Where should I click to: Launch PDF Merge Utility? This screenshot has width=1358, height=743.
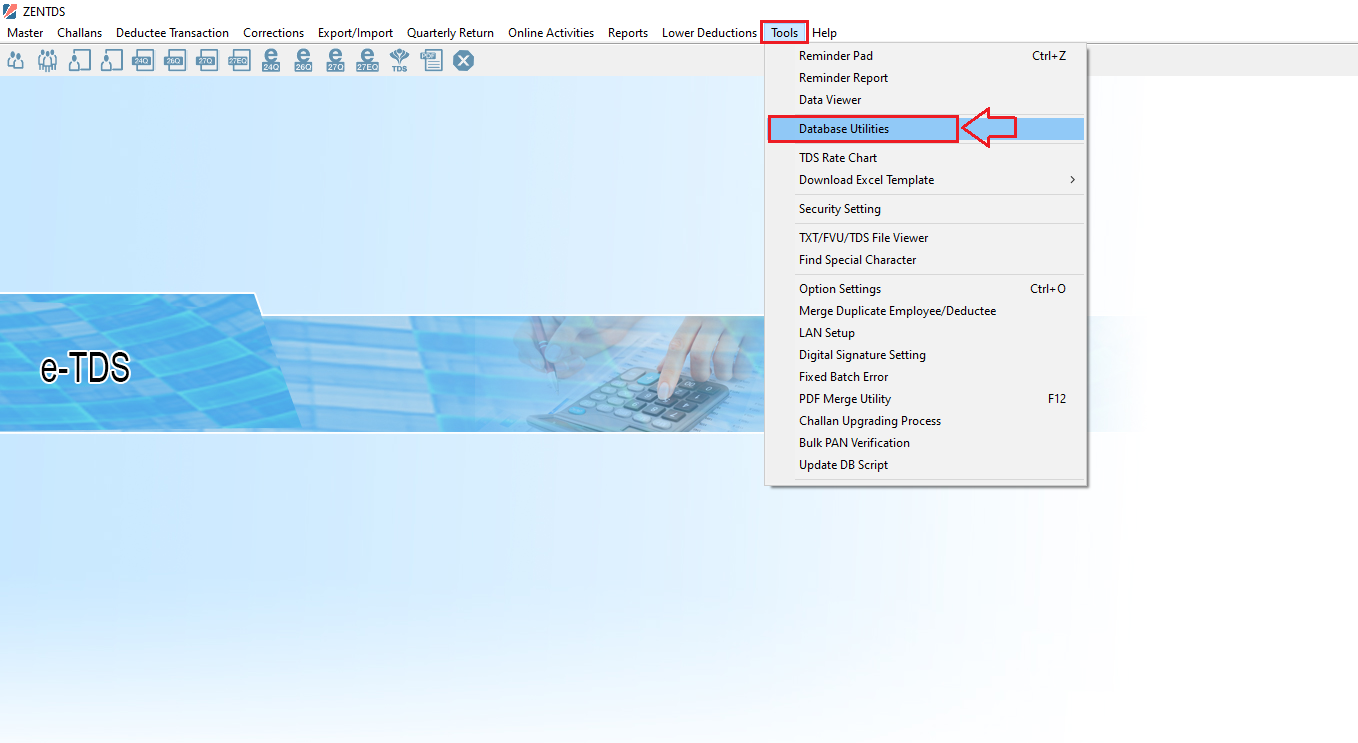pyautogui.click(x=926, y=399)
